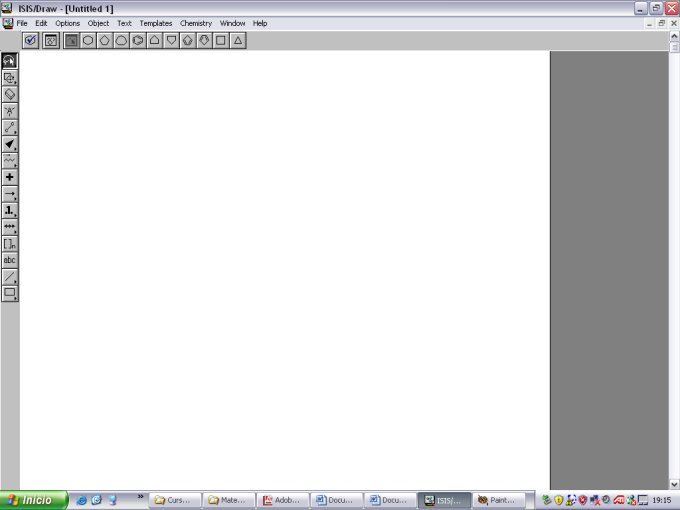Select the plus sign tool

click(10, 177)
